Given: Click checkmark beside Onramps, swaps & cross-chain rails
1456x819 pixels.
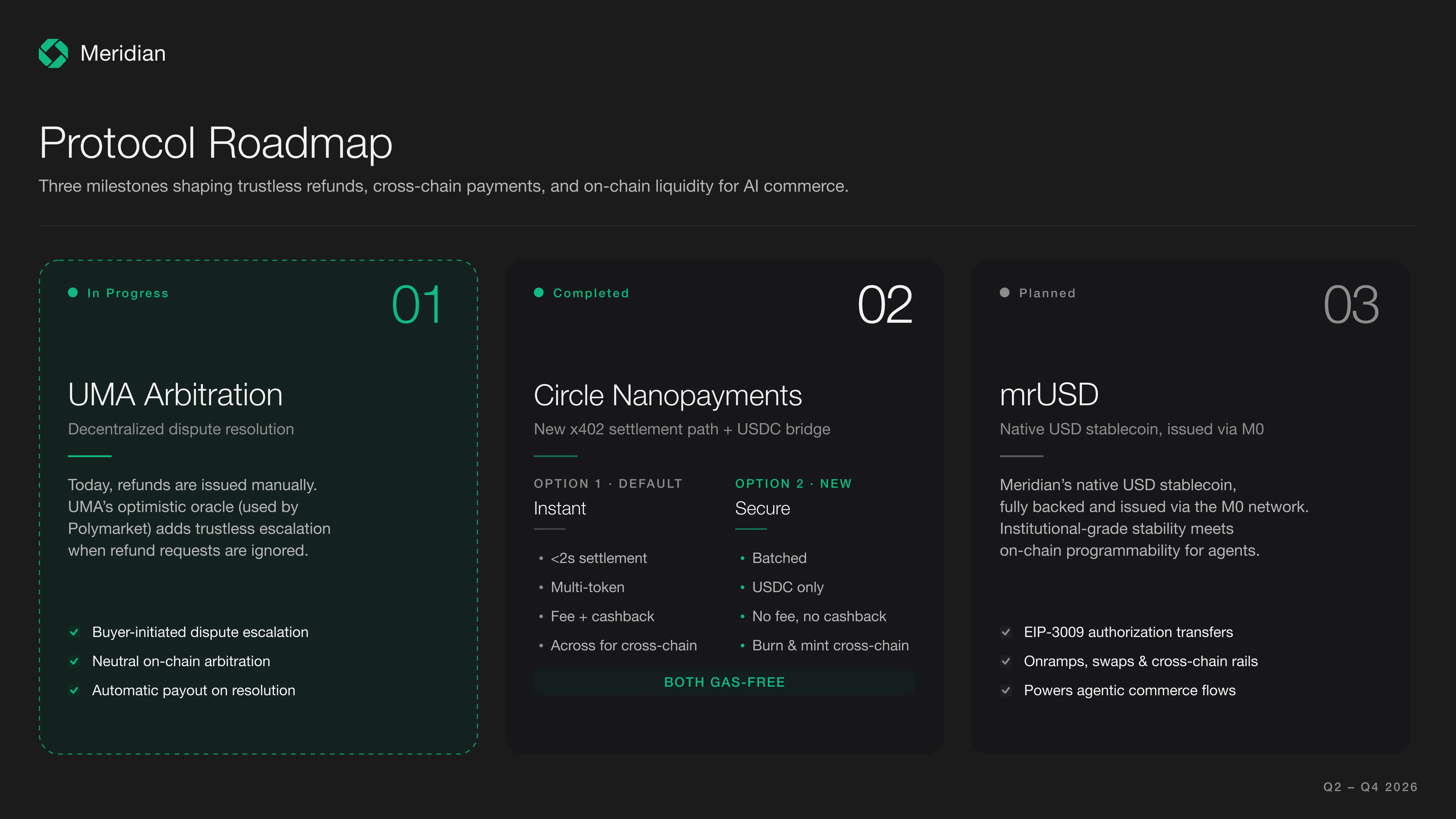Looking at the screenshot, I should [1006, 661].
